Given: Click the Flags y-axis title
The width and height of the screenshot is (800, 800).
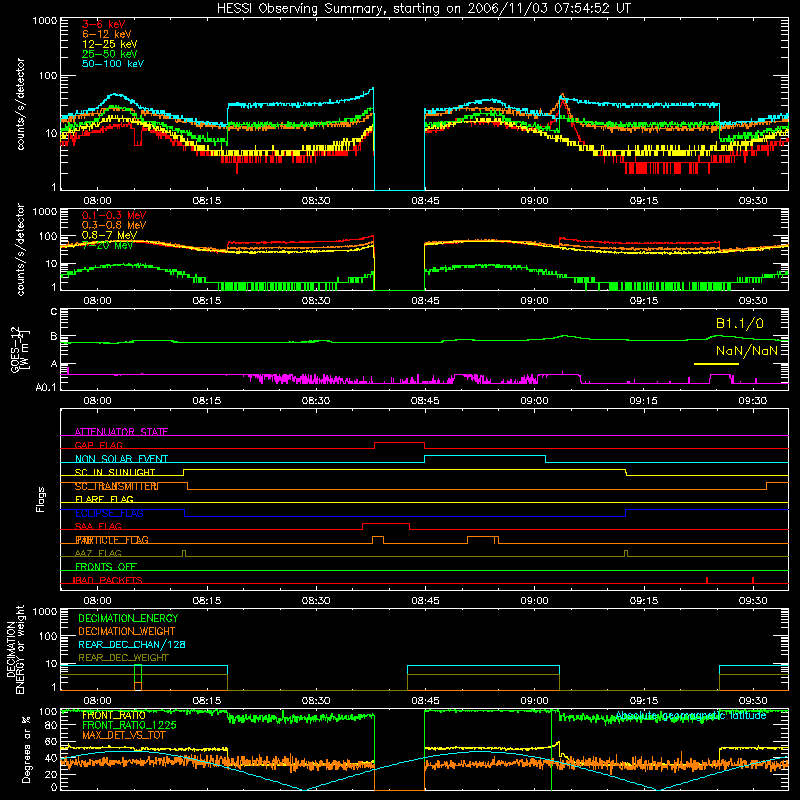Looking at the screenshot, I should [41, 499].
